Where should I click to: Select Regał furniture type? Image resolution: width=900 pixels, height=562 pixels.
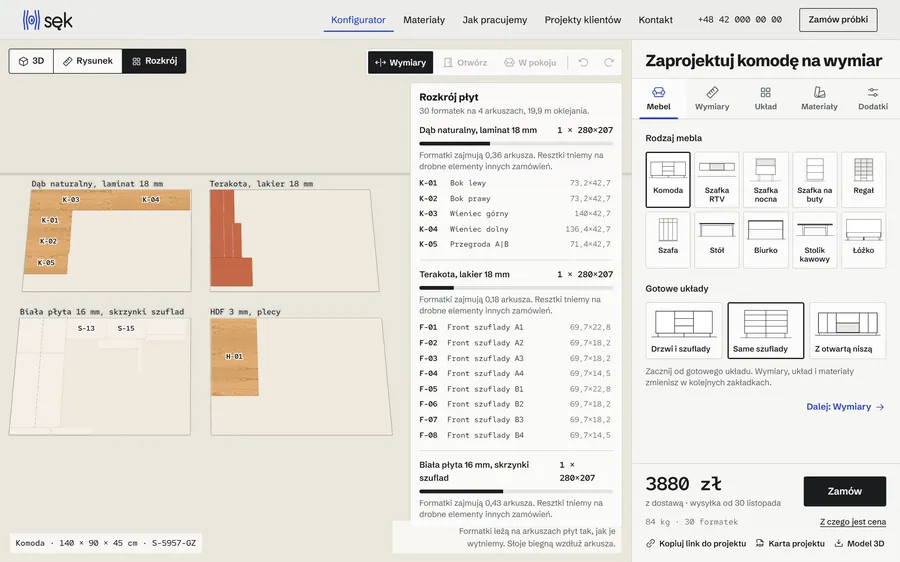[863, 180]
